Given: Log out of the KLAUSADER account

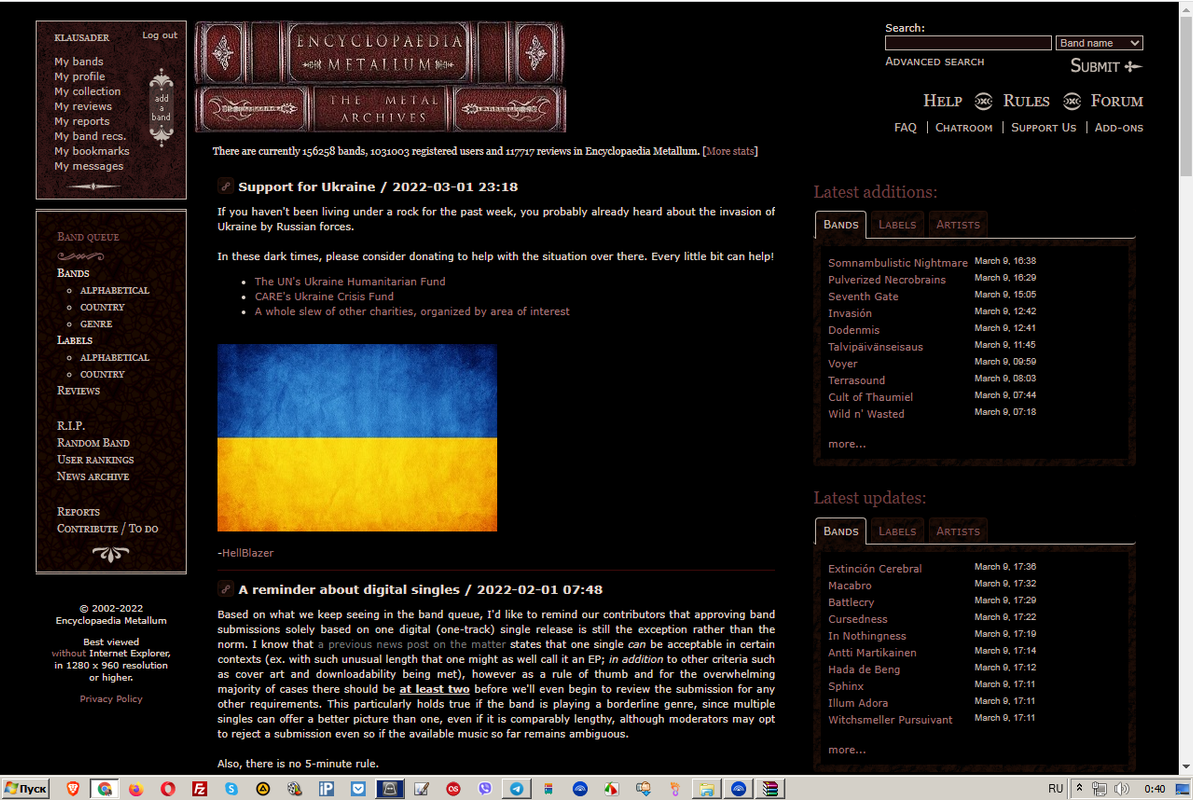Looking at the screenshot, I should pyautogui.click(x=160, y=35).
